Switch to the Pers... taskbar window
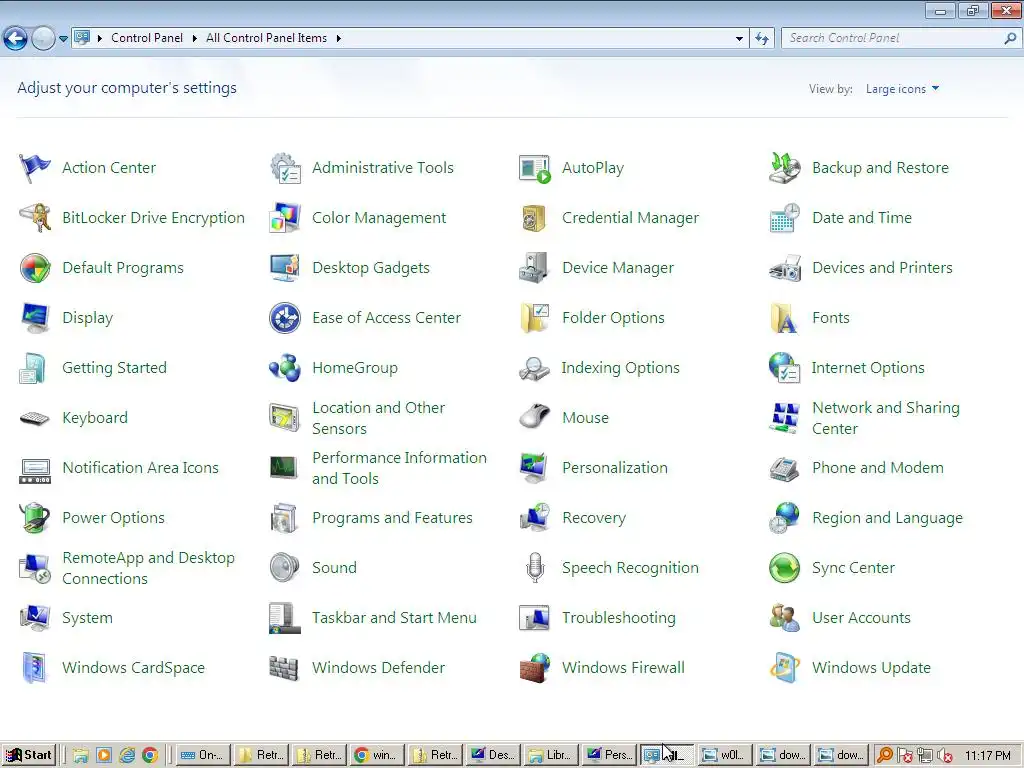This screenshot has height=768, width=1024. click(x=609, y=756)
